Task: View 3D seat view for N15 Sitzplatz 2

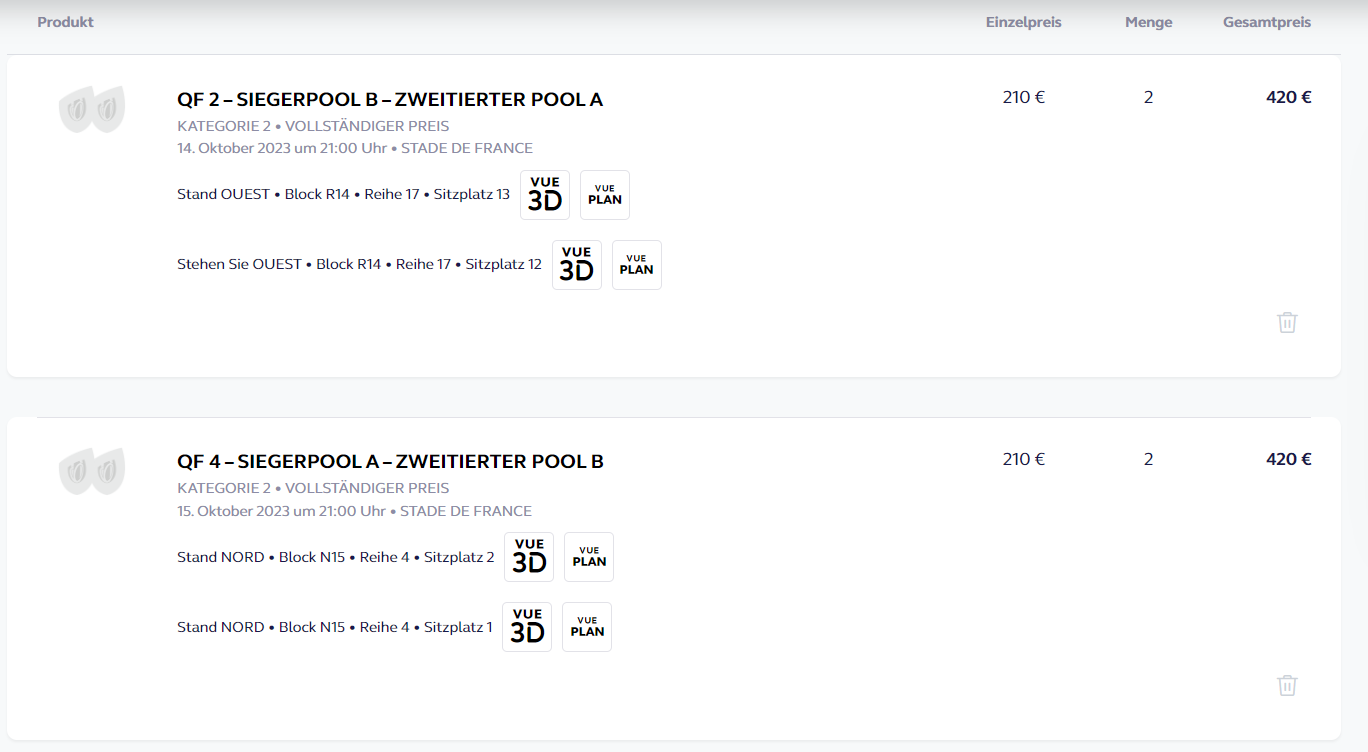Action: coord(529,557)
